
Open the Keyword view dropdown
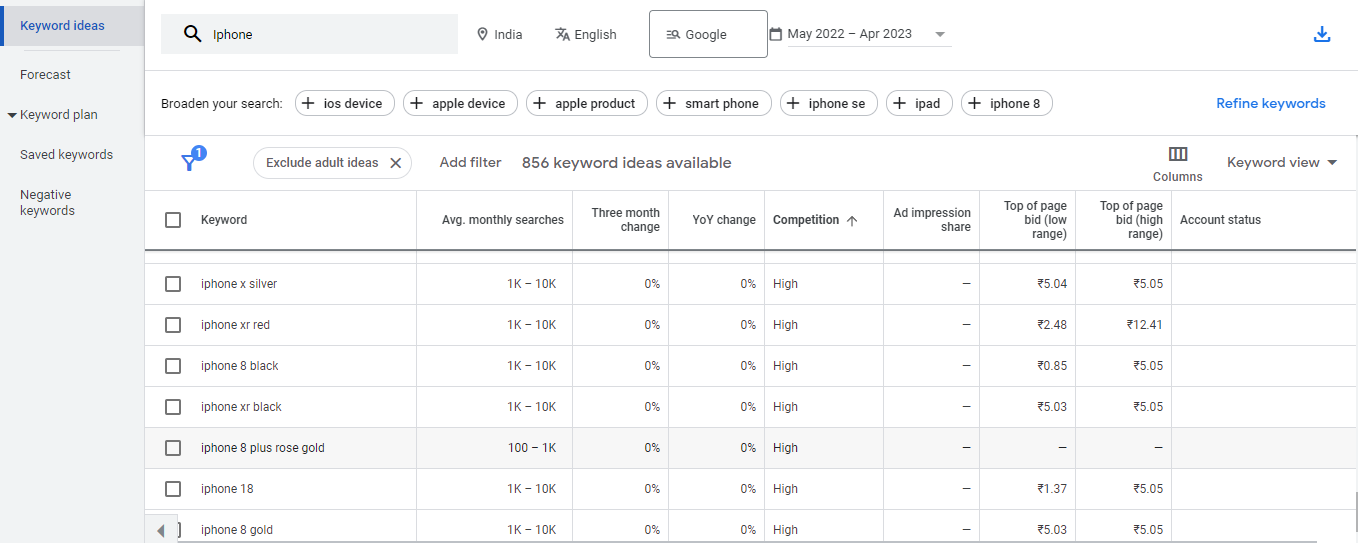[x=1281, y=163]
